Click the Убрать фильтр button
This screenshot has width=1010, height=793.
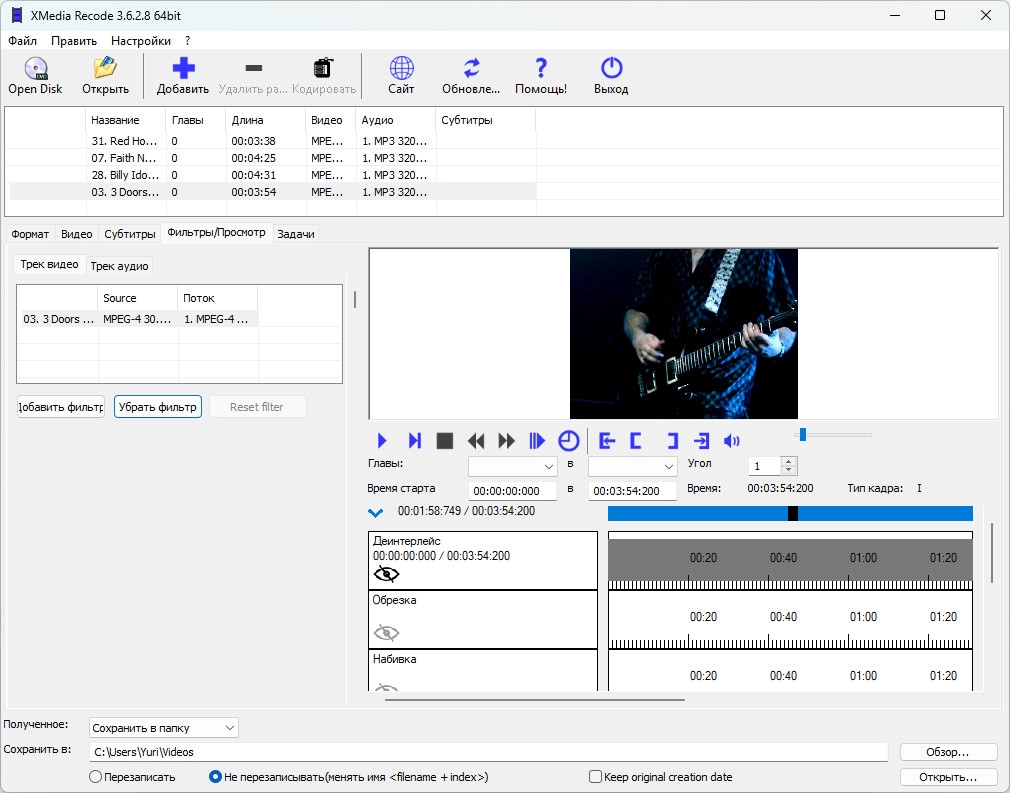coord(157,407)
